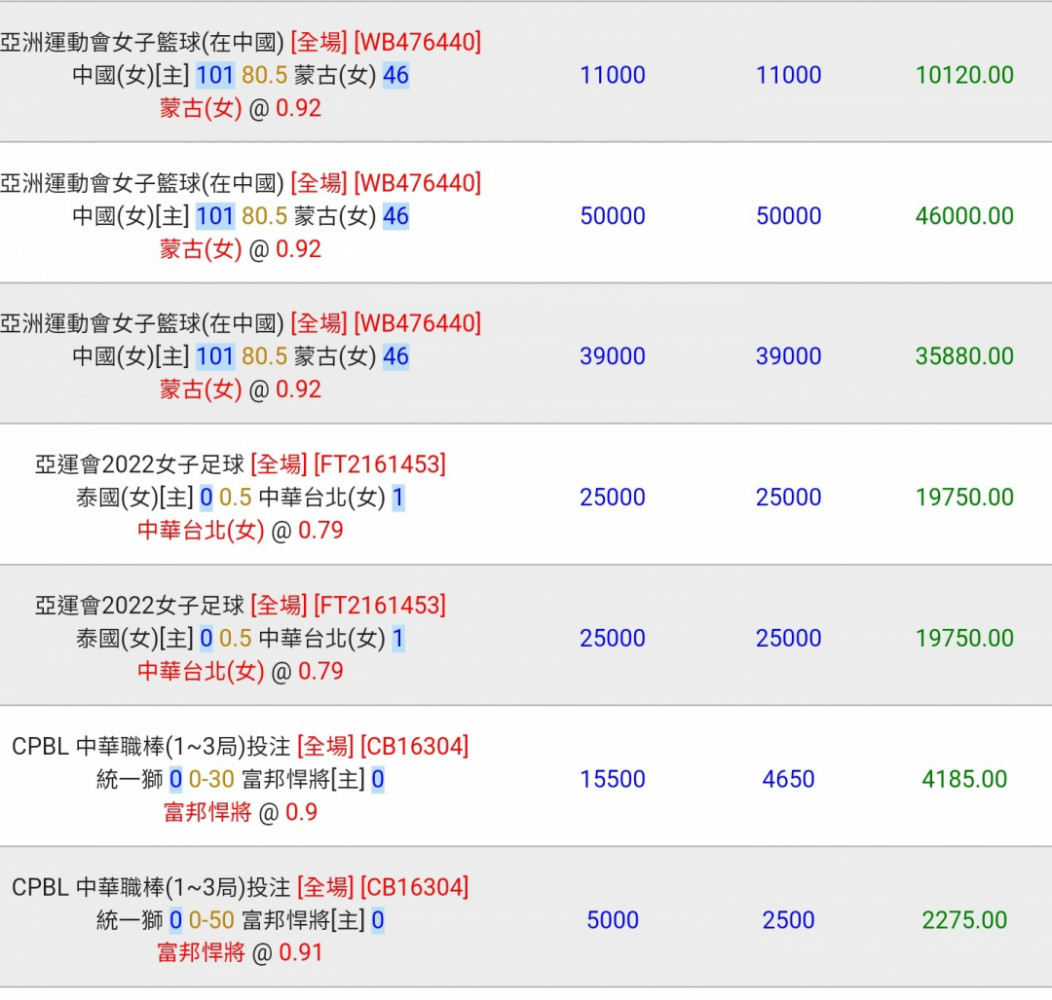
Task: Click the 46000.00 green payout amount
Action: coord(964,216)
